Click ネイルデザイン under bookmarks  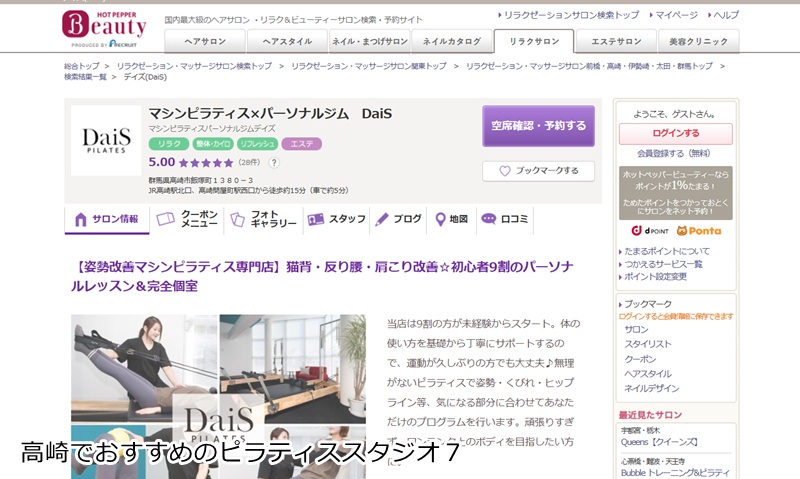click(x=652, y=389)
